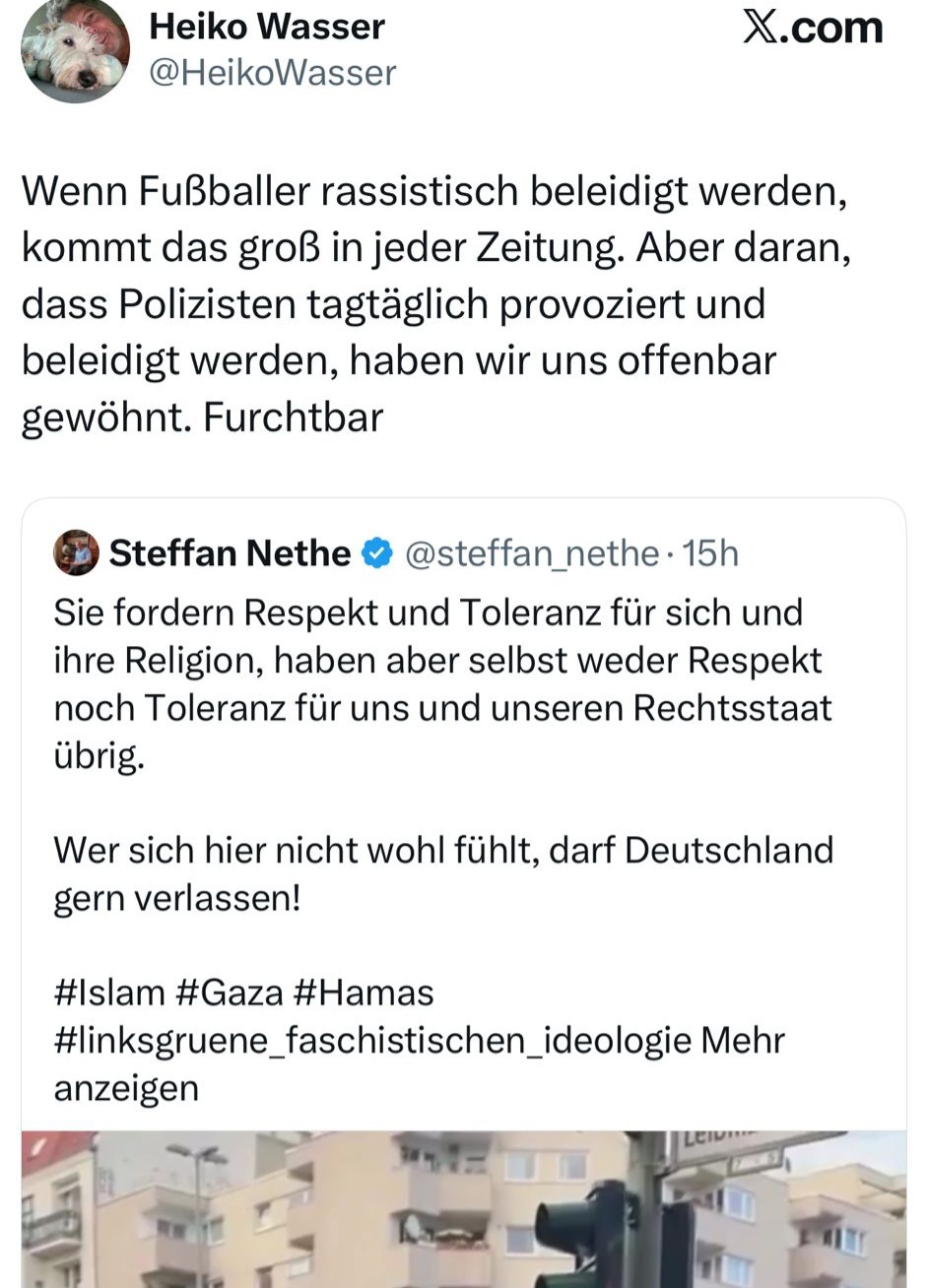Open the apartment building media thumbnail
Image resolution: width=928 pixels, height=1288 pixels.
click(x=296, y=1209)
